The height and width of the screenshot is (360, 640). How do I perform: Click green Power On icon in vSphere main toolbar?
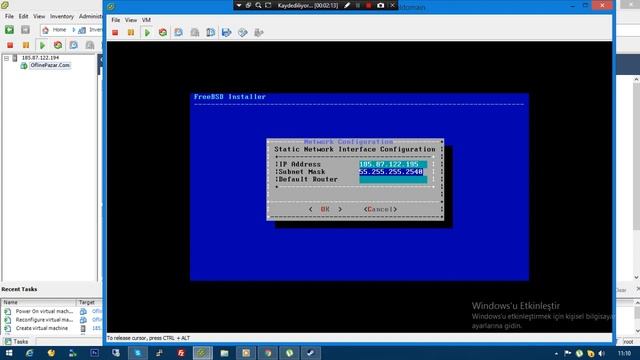click(42, 45)
